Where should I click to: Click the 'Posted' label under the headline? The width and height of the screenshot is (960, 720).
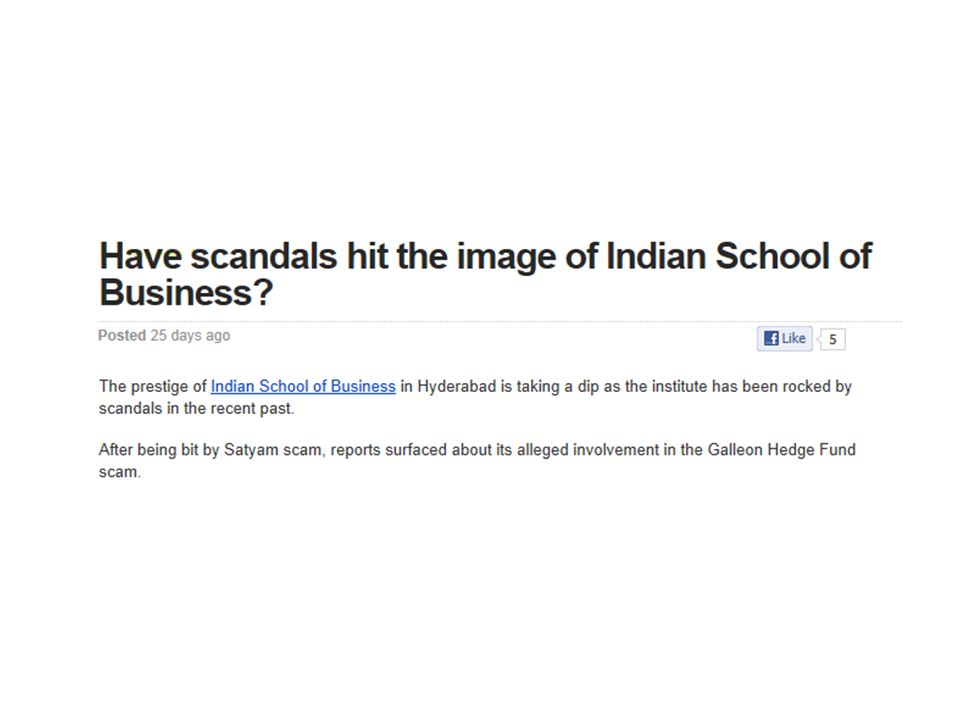[x=122, y=336]
